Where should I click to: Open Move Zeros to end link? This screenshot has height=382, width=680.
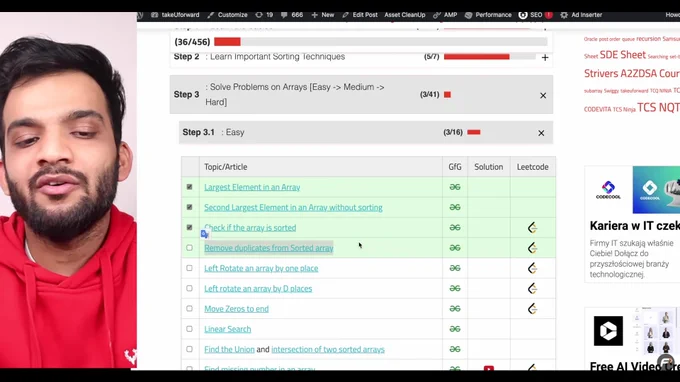coord(236,309)
